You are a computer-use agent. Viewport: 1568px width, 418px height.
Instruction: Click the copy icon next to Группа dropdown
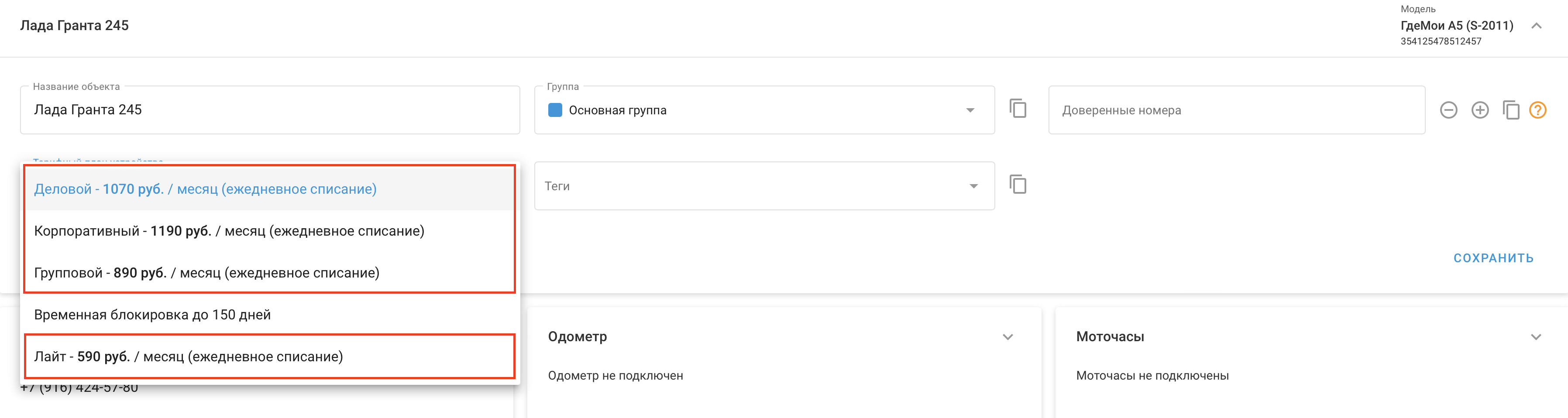coord(1018,109)
